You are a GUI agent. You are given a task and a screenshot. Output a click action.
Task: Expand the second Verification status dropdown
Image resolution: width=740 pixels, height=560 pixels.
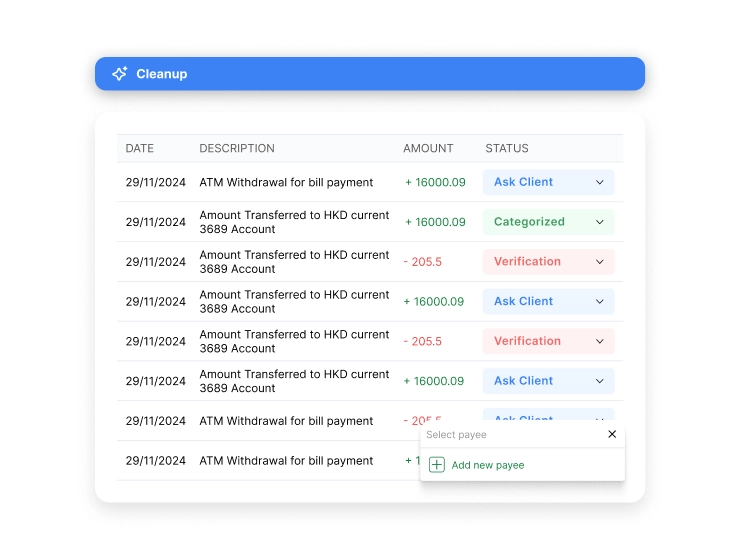[548, 341]
